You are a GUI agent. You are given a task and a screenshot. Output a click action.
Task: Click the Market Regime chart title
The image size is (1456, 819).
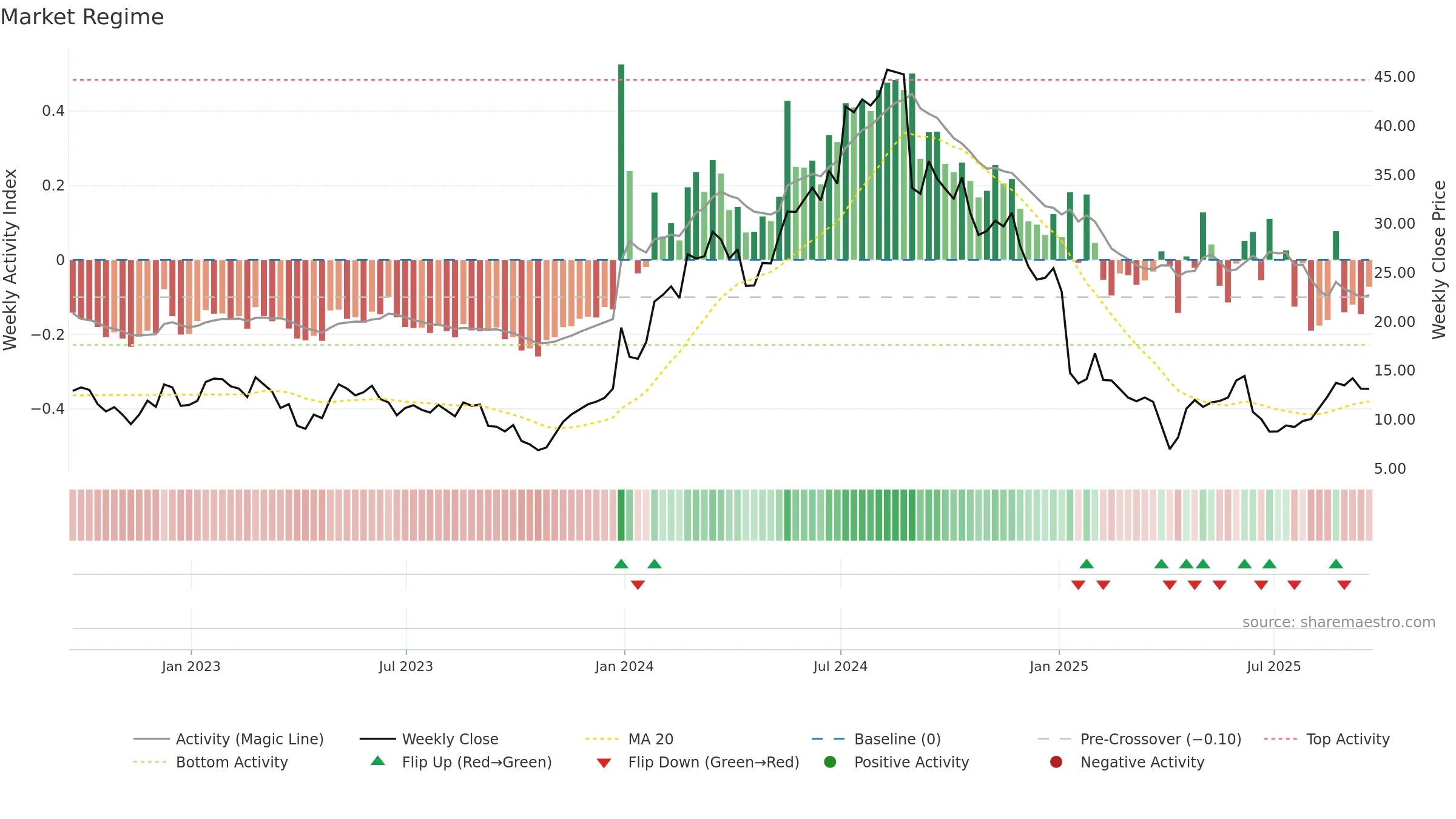click(82, 17)
